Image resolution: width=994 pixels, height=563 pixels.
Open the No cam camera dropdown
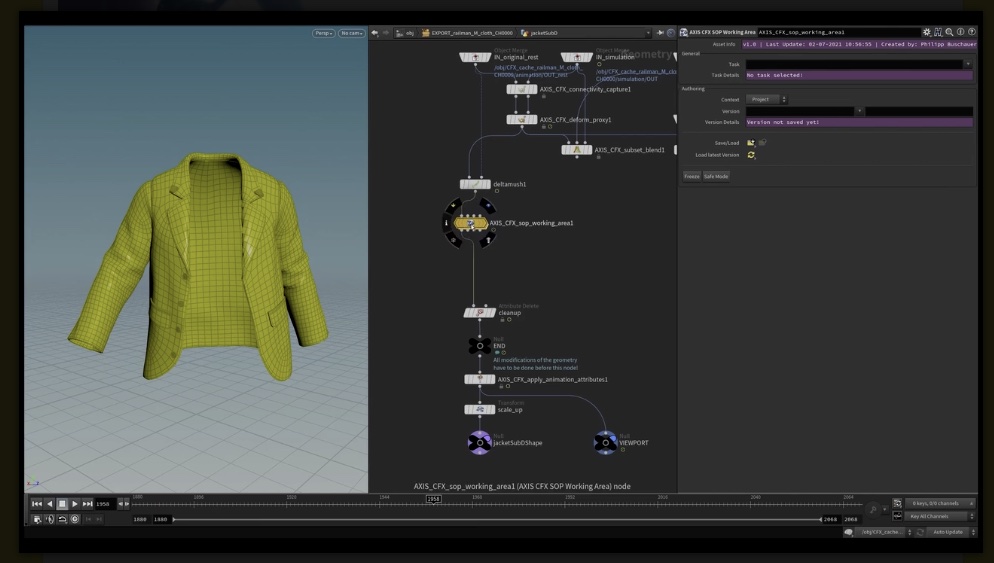(x=351, y=33)
